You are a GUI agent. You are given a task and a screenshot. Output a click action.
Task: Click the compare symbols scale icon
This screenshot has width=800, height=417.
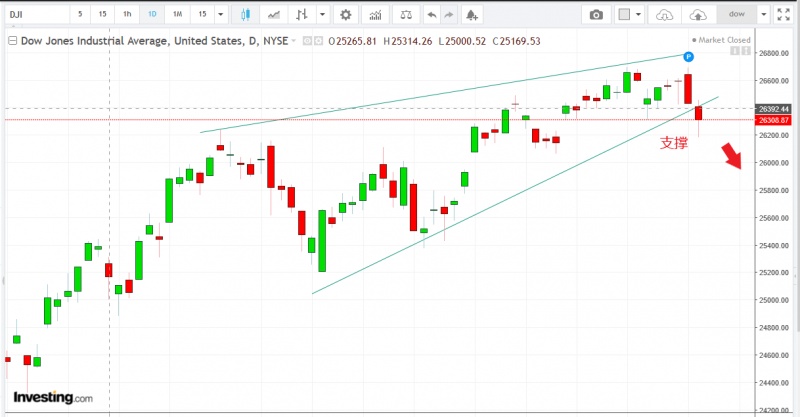coord(404,15)
